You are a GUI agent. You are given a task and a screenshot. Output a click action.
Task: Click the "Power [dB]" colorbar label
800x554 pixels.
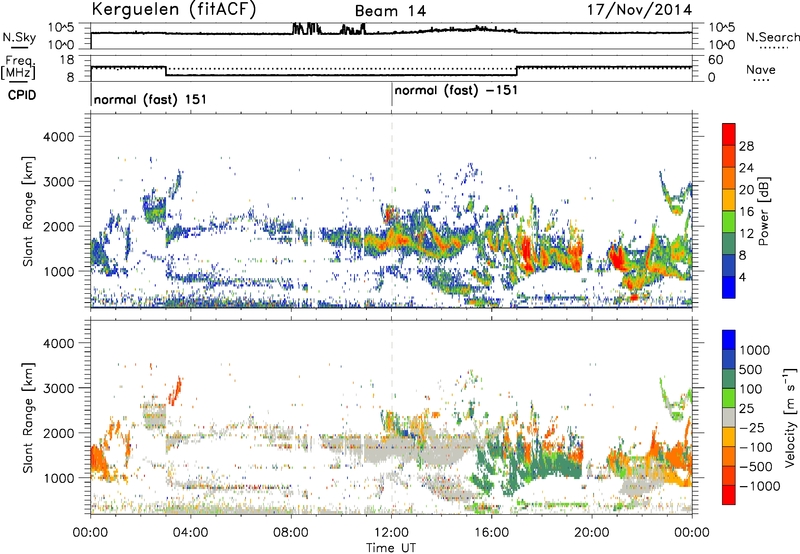pos(763,211)
